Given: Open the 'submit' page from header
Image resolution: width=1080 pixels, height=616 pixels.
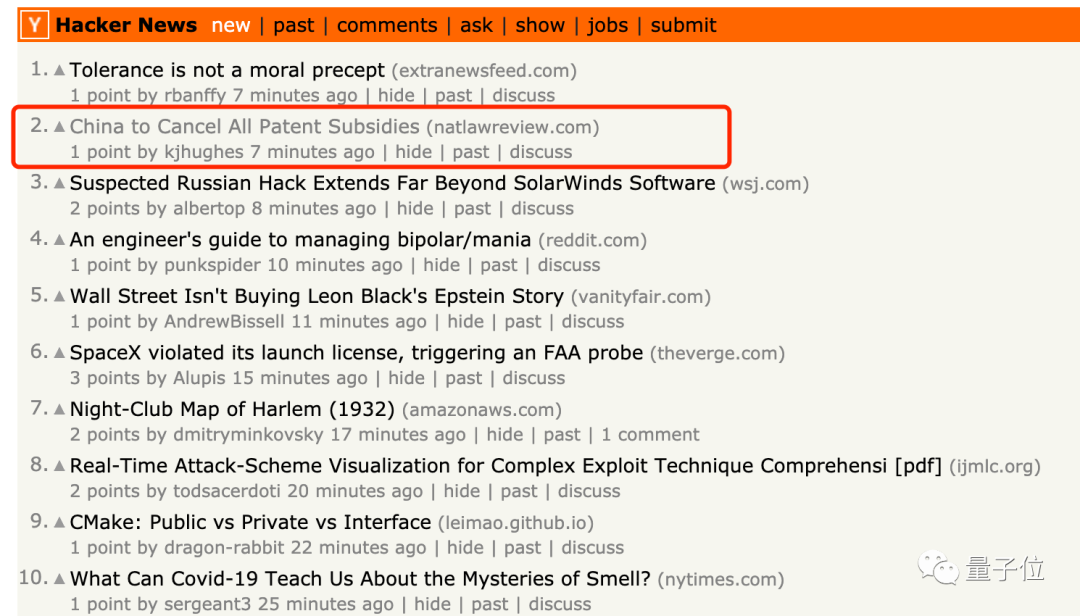Looking at the screenshot, I should point(683,25).
